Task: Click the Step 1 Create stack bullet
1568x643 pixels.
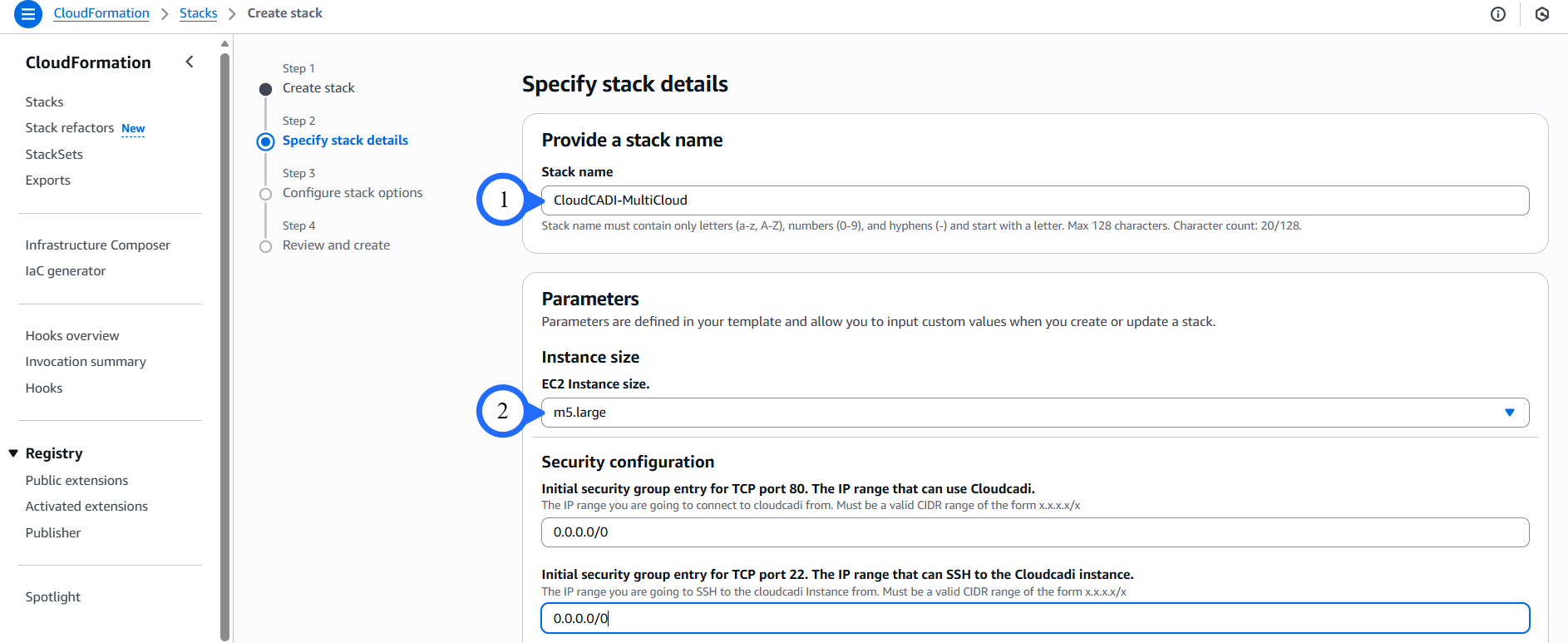Action: pos(265,89)
